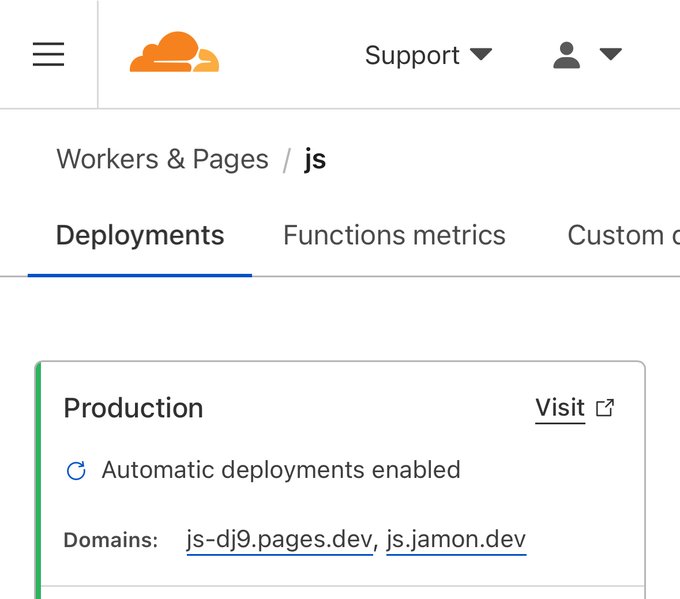Click the js project breadcrumb
Screen dimensions: 680x599
[x=315, y=159]
